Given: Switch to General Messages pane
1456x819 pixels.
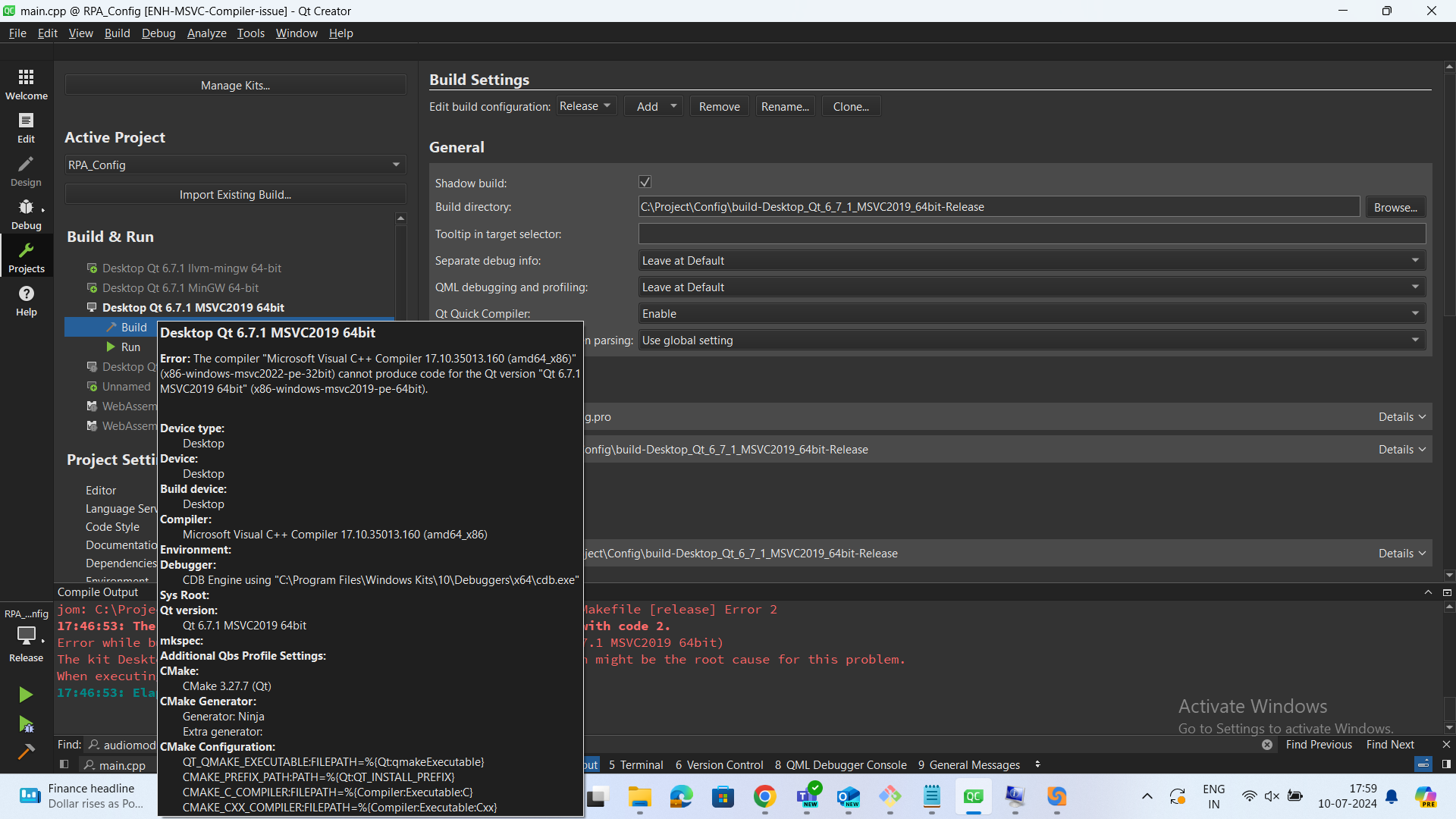Looking at the screenshot, I should coord(969,764).
